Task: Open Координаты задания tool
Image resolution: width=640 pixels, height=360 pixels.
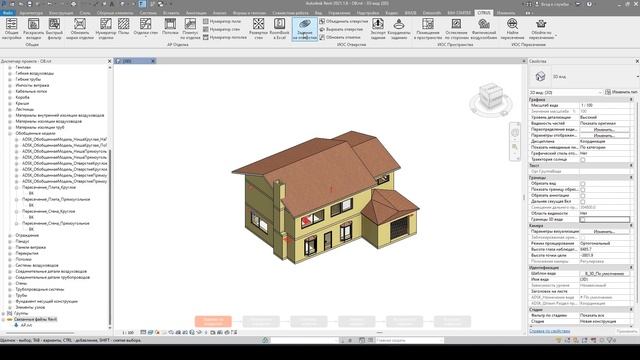Action: pyautogui.click(x=399, y=29)
